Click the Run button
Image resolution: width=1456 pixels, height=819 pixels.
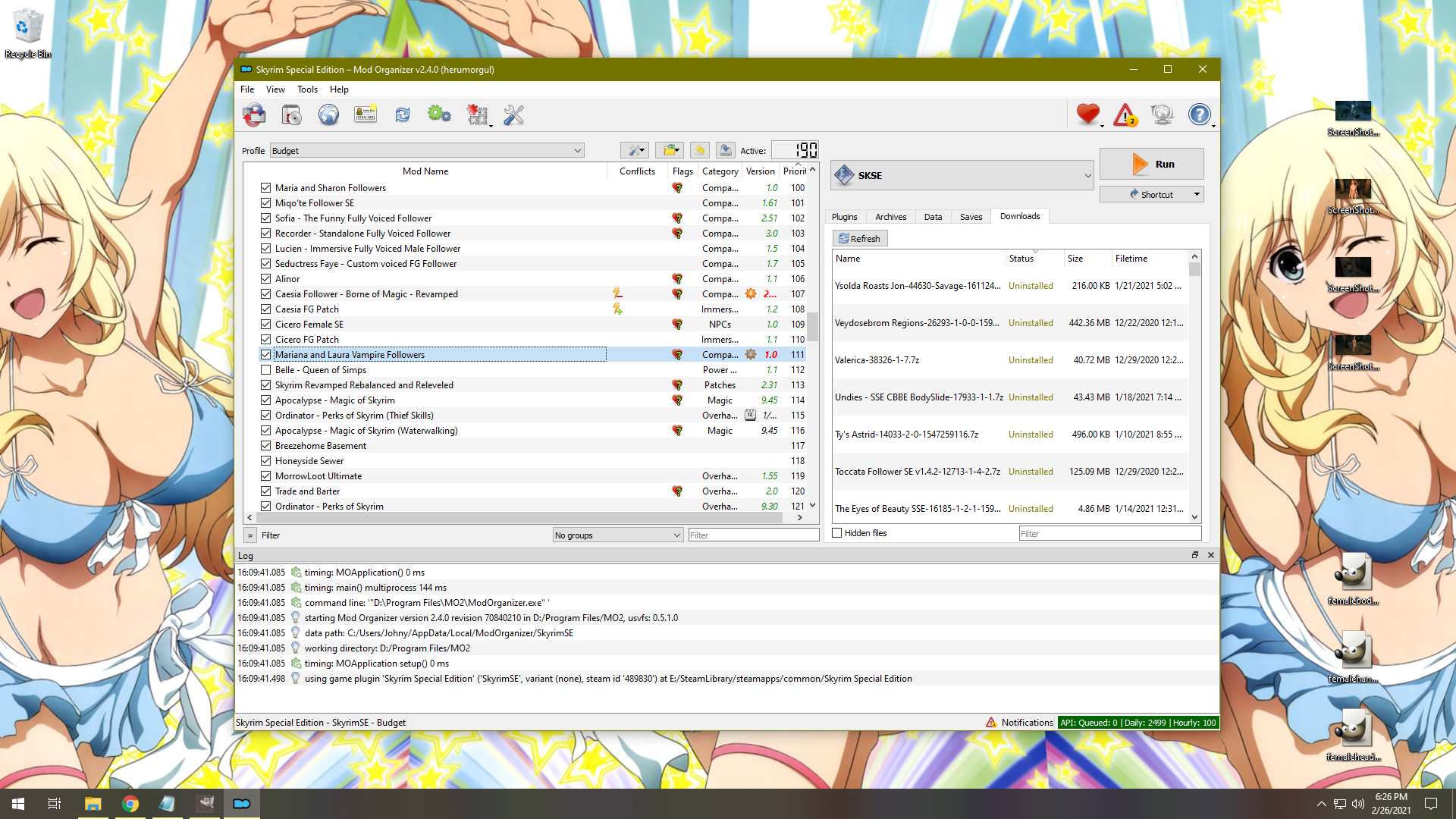tap(1151, 164)
